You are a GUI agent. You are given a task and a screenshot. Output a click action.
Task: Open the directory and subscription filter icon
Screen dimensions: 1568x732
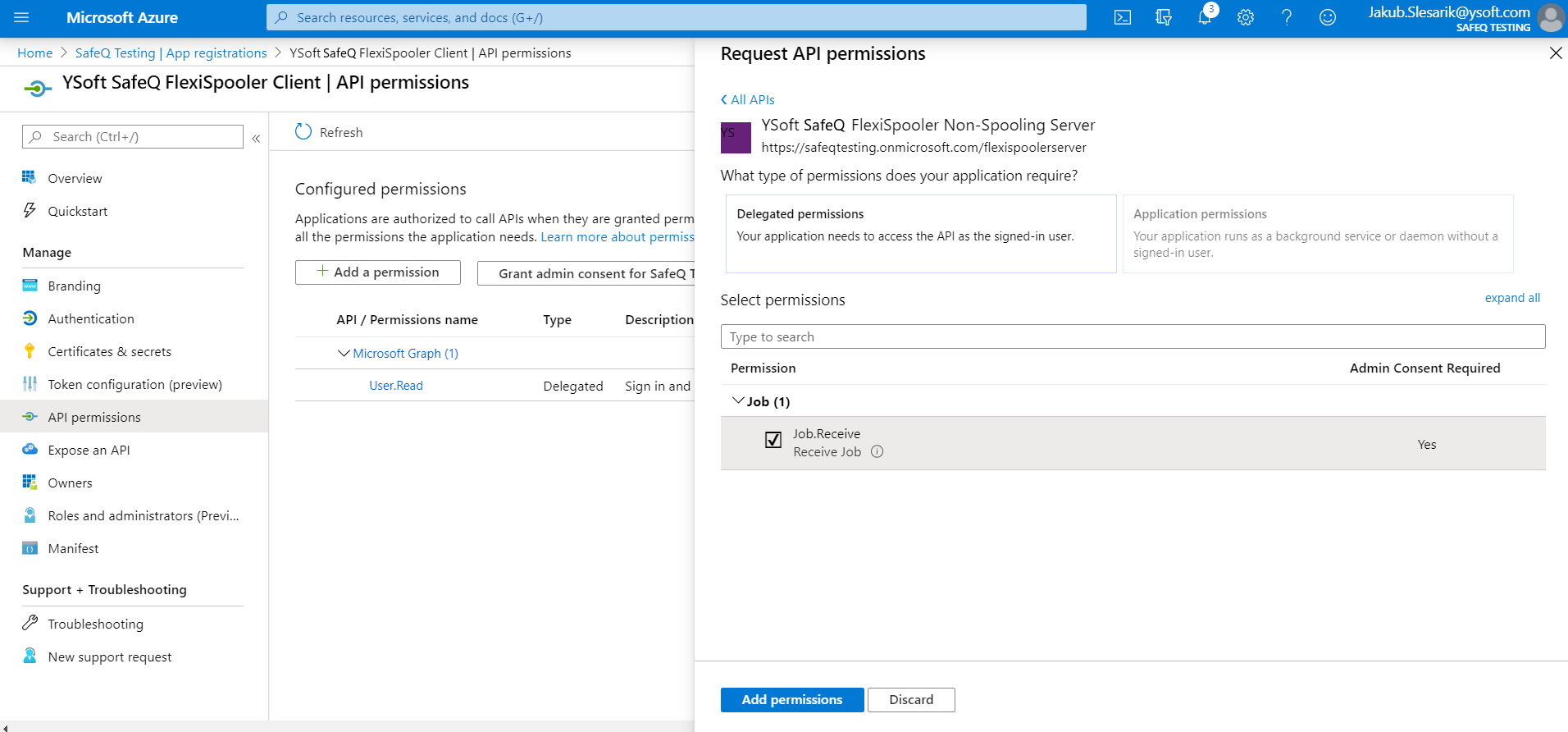click(x=1163, y=17)
